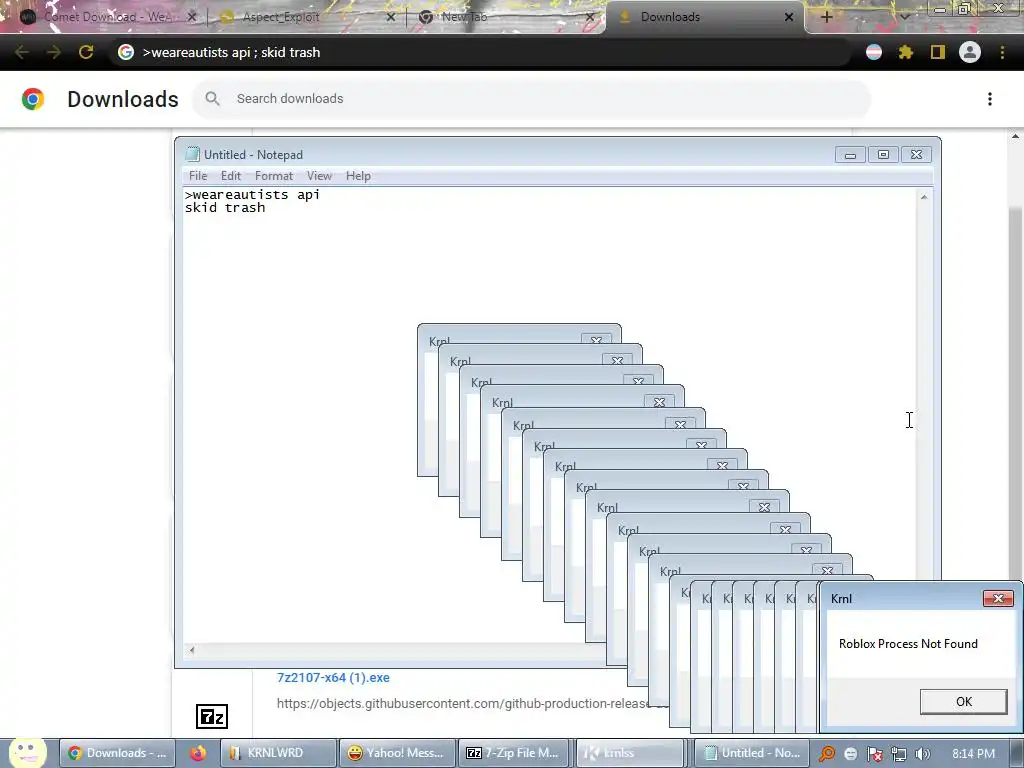
Task: Click the orange magnifier tray icon
Action: click(827, 754)
